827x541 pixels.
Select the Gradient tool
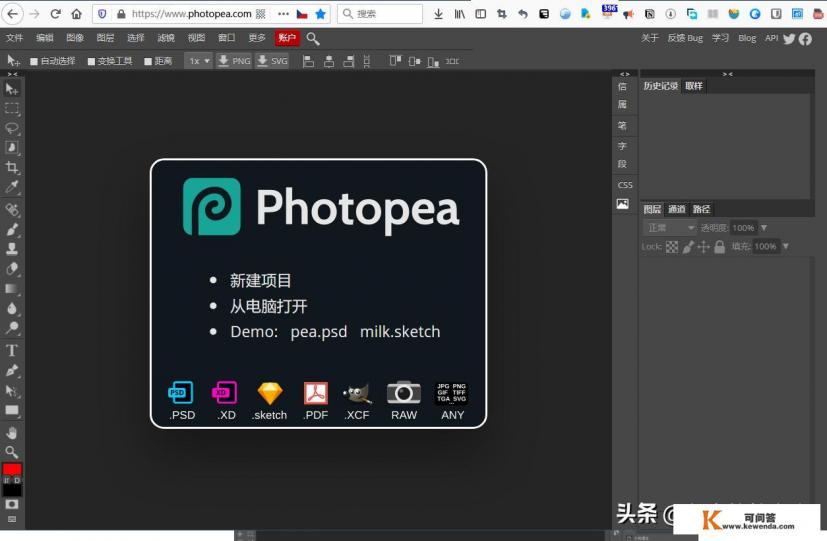click(x=12, y=289)
